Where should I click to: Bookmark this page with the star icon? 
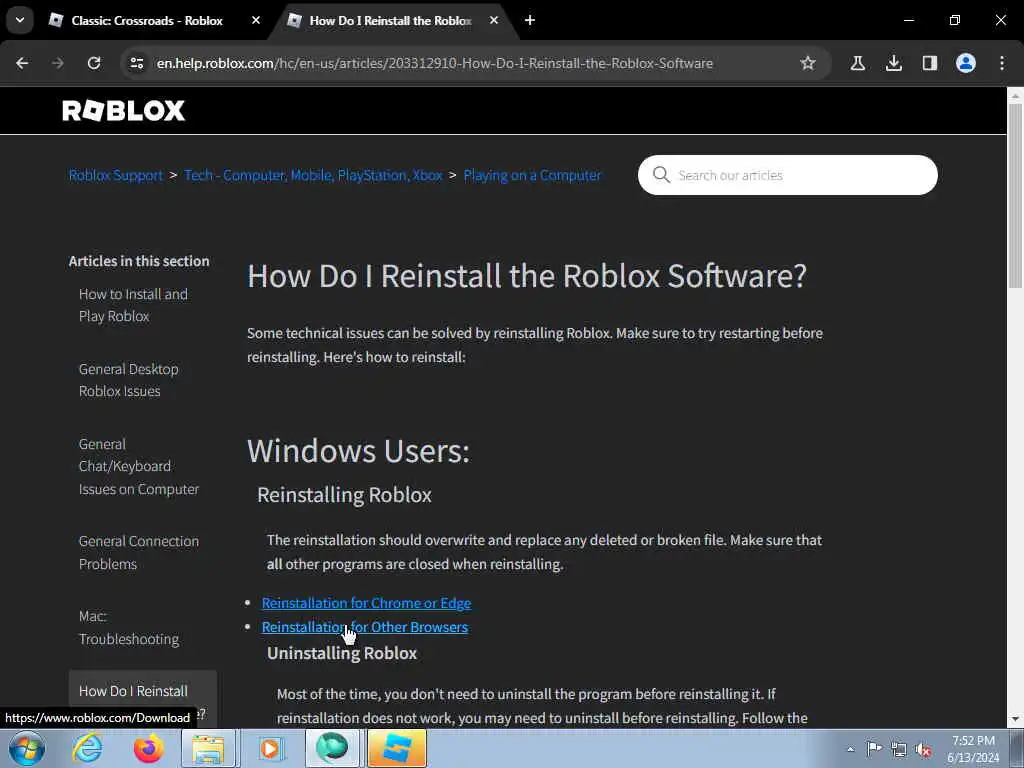(x=808, y=63)
